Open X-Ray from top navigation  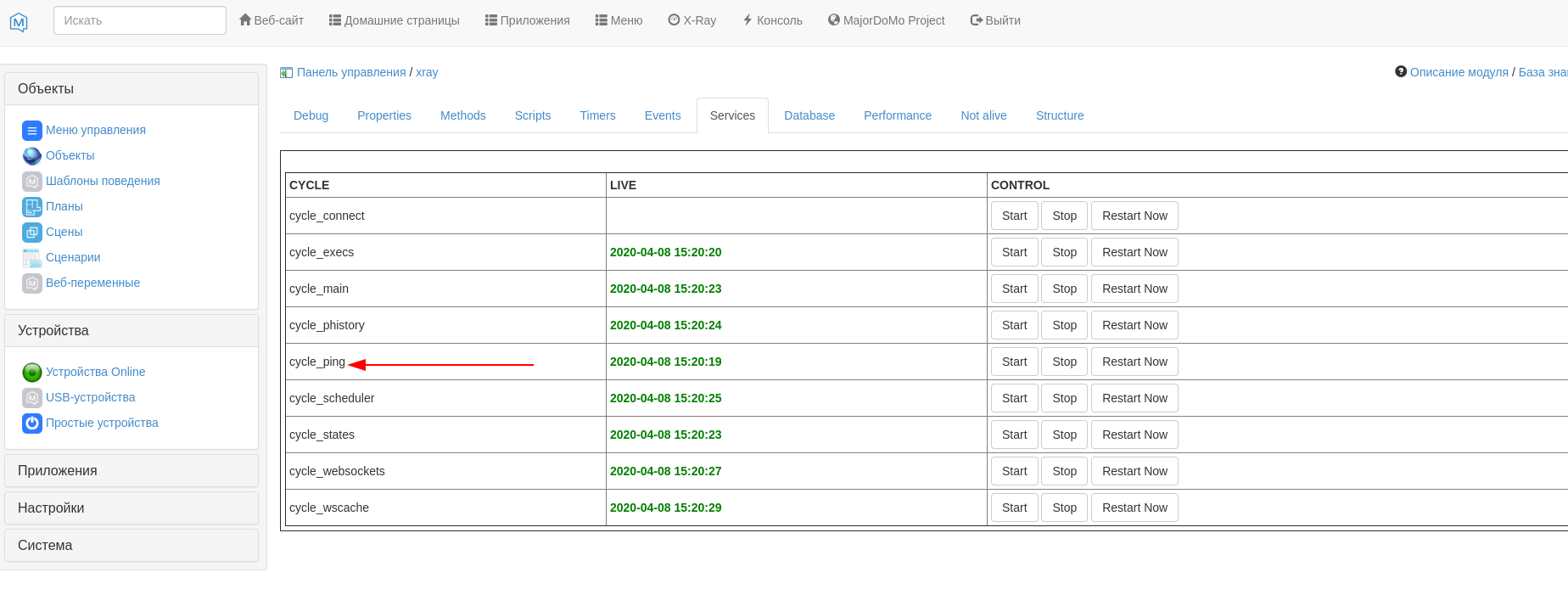692,20
